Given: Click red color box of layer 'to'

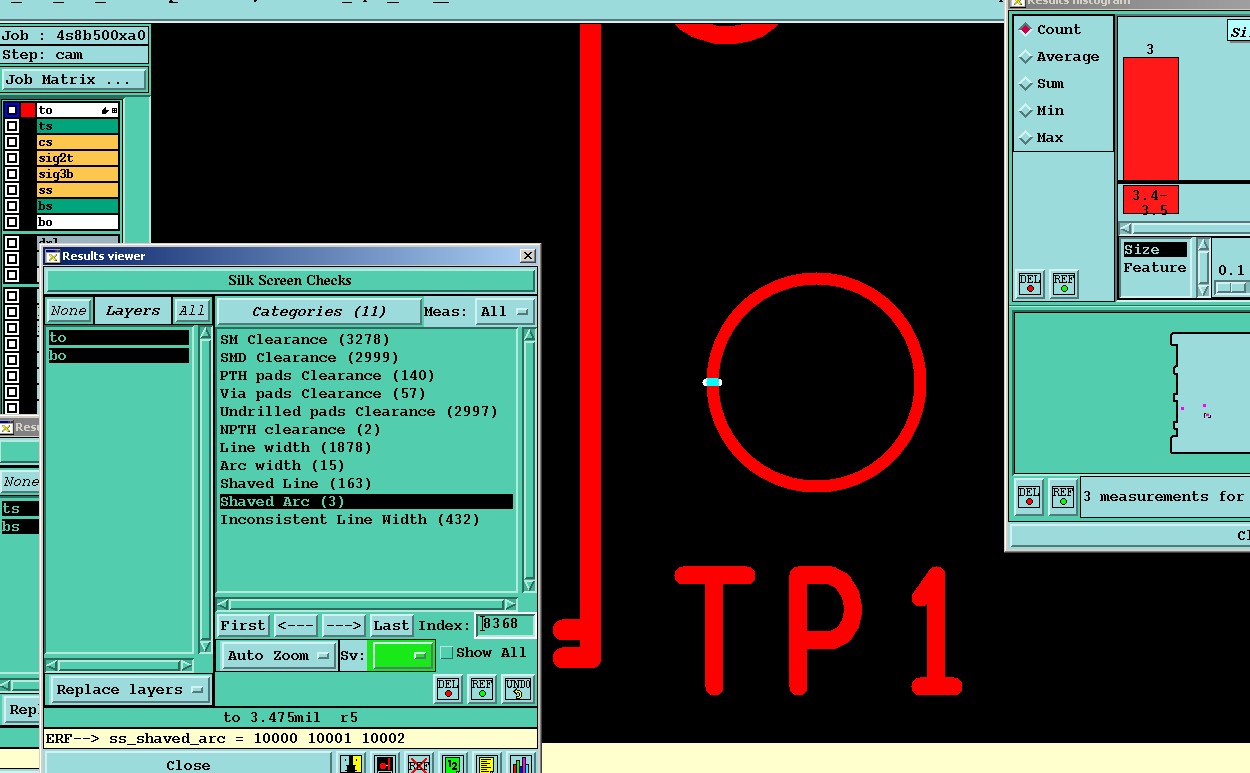Looking at the screenshot, I should point(28,110).
